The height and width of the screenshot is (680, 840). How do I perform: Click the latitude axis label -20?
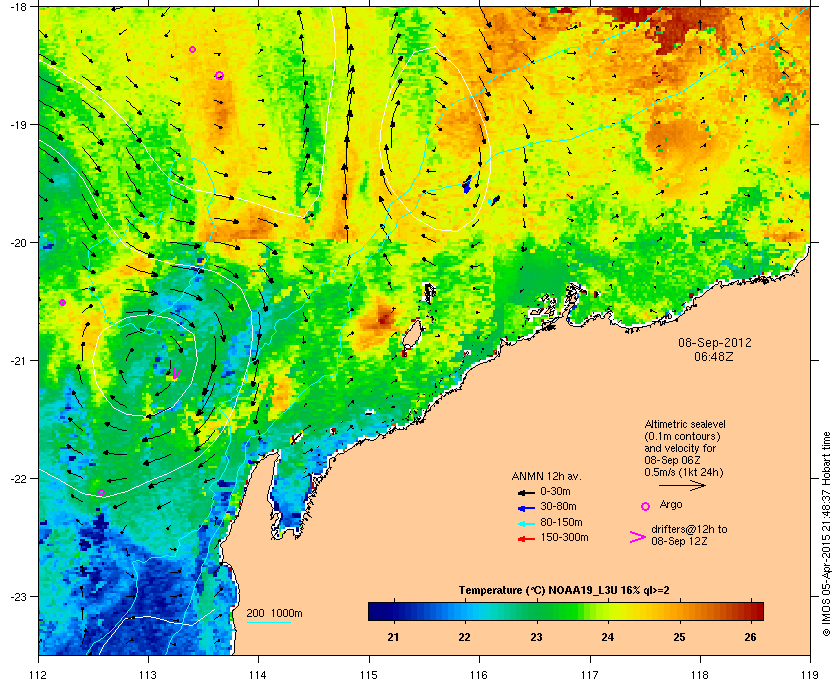[x=18, y=243]
